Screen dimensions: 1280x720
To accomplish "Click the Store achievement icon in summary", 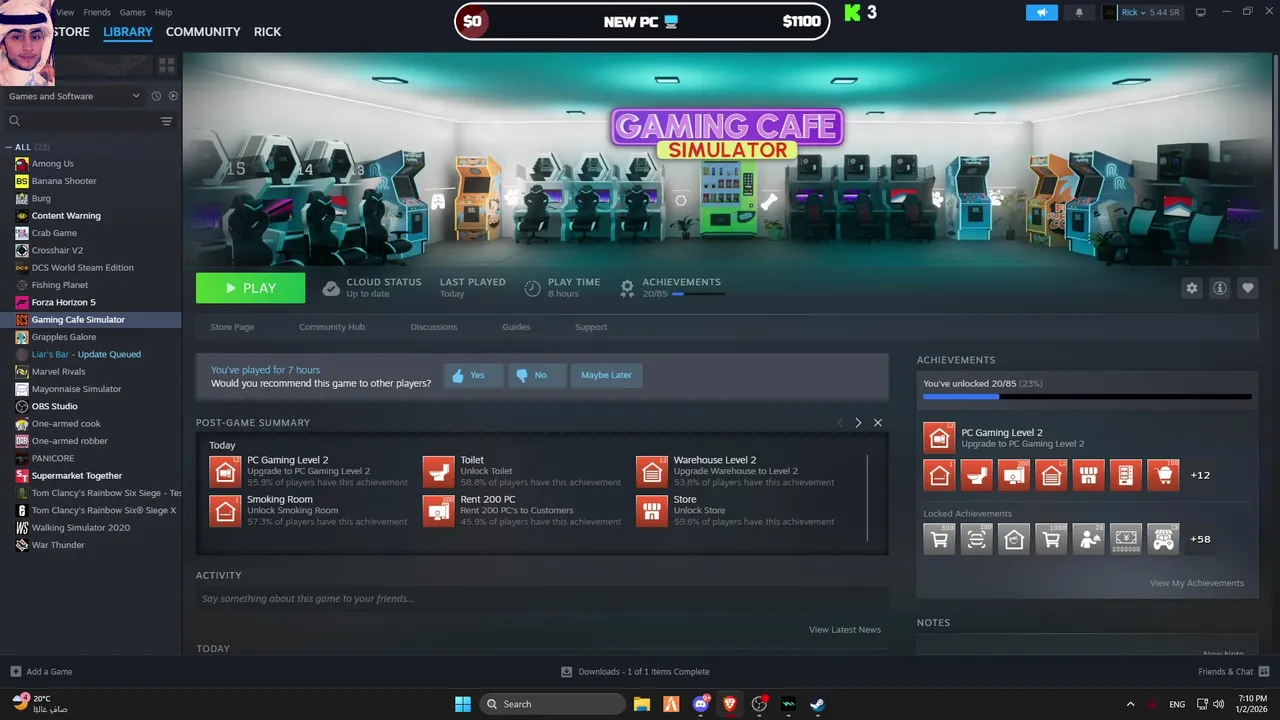I will (652, 511).
